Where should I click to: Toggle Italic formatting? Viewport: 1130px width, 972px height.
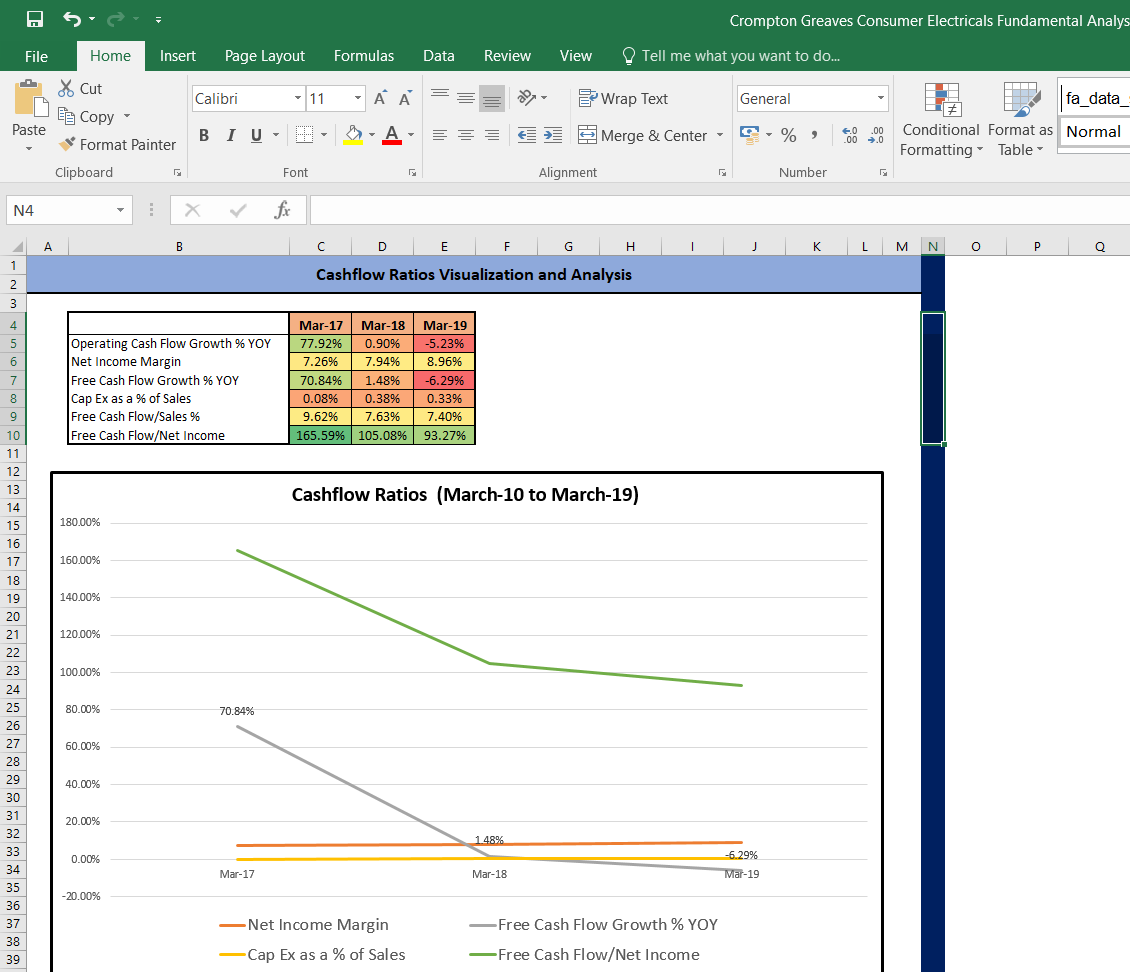pyautogui.click(x=231, y=135)
